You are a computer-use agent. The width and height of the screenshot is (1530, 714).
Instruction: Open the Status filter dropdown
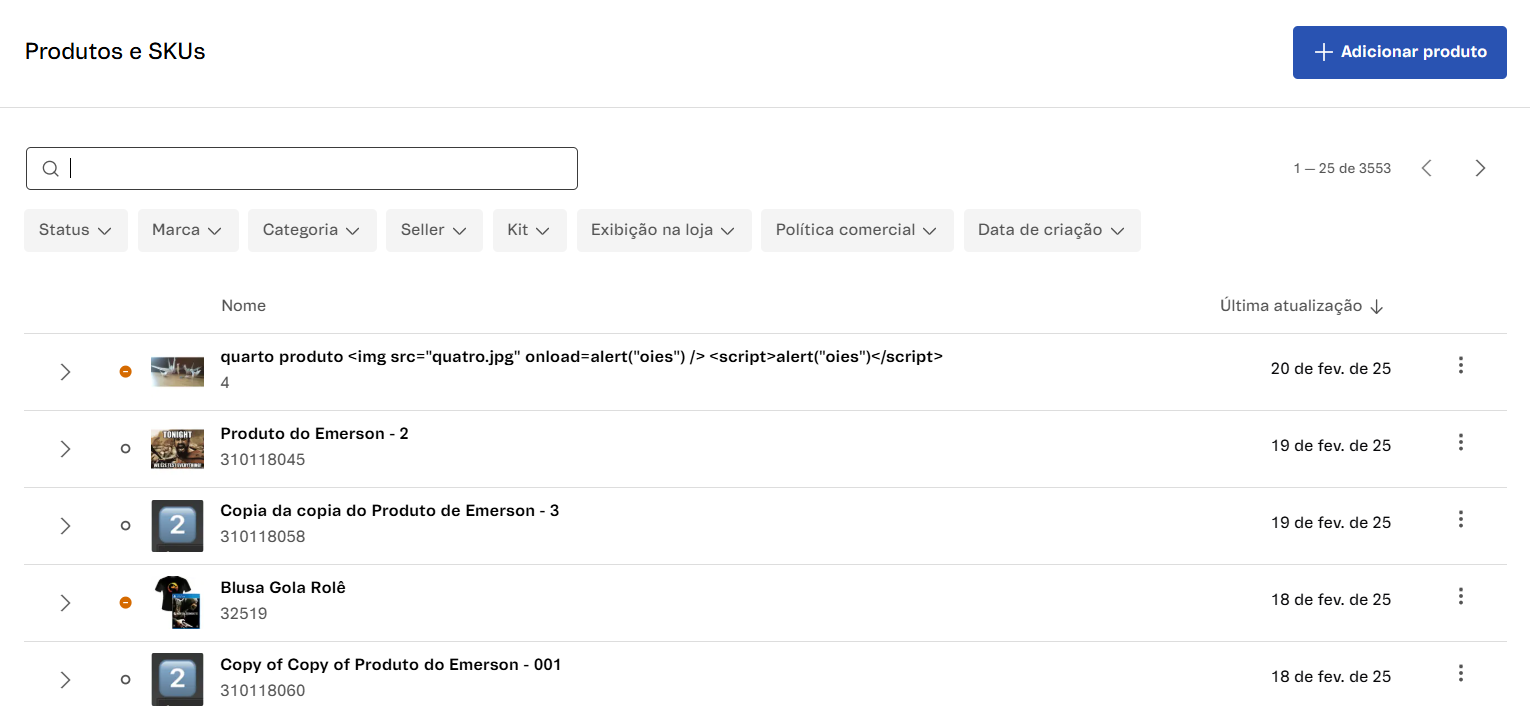(x=75, y=229)
